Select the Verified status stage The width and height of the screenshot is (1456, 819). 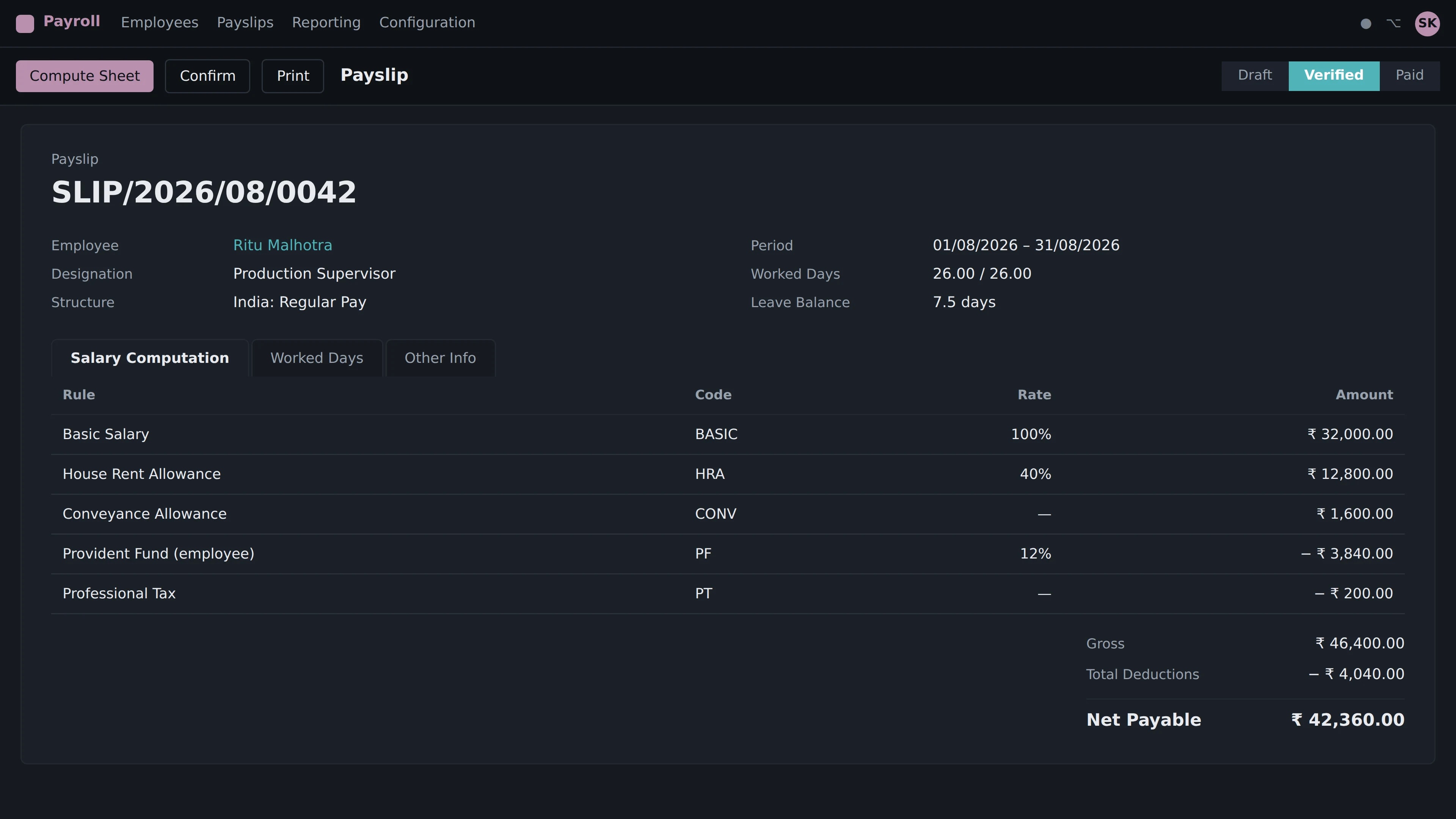coord(1334,76)
